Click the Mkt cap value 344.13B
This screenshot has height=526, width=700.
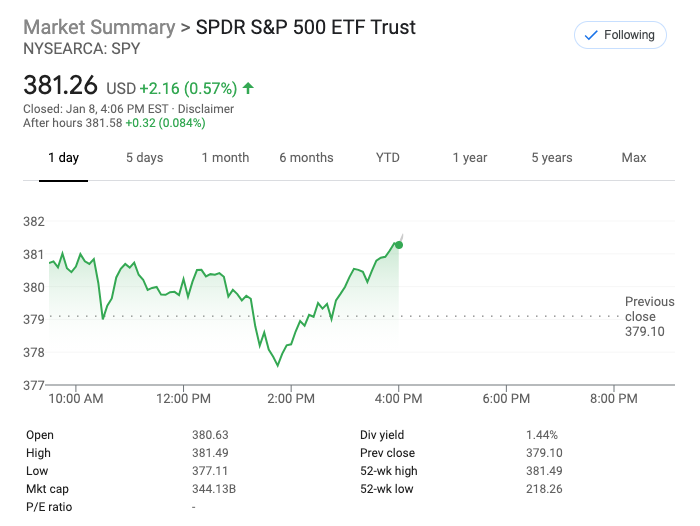pyautogui.click(x=213, y=489)
